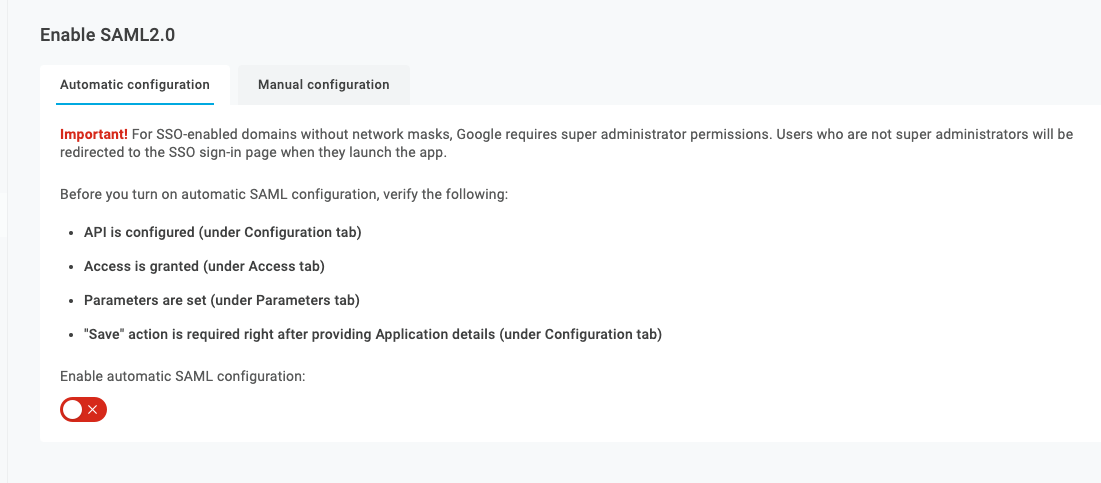Image resolution: width=1101 pixels, height=483 pixels.
Task: Click the 'redirected to the SSO sign-in page' text
Action: [x=161, y=153]
